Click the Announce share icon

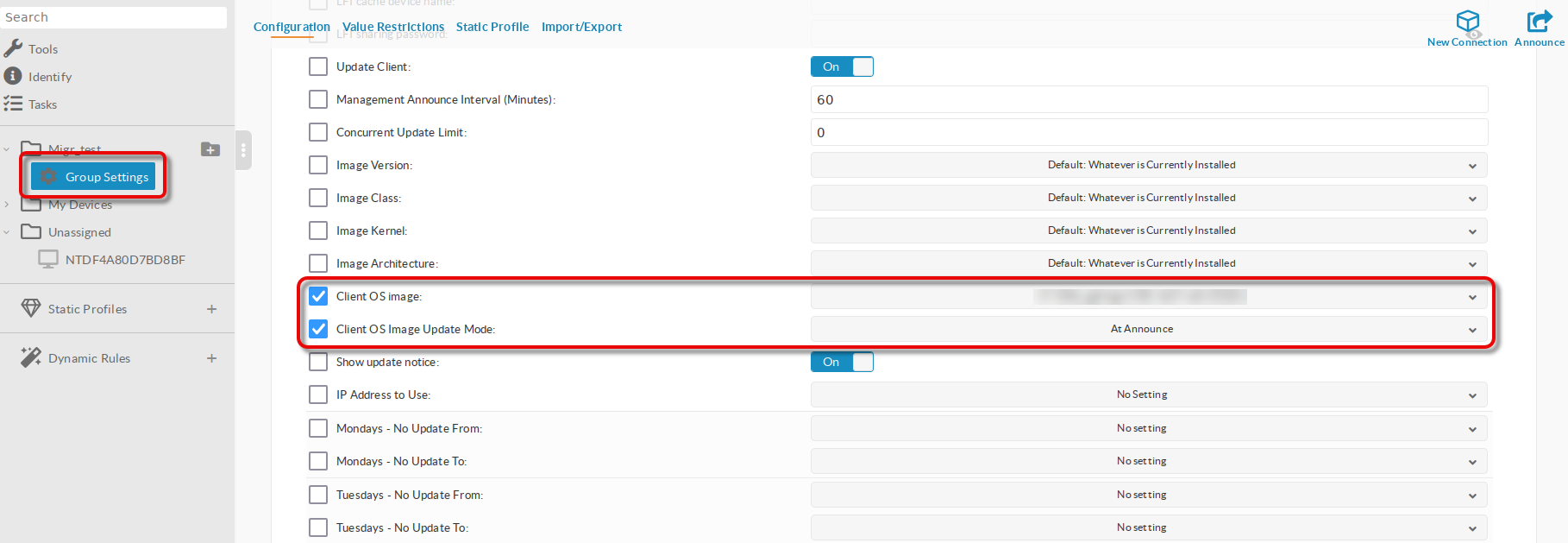1539,22
